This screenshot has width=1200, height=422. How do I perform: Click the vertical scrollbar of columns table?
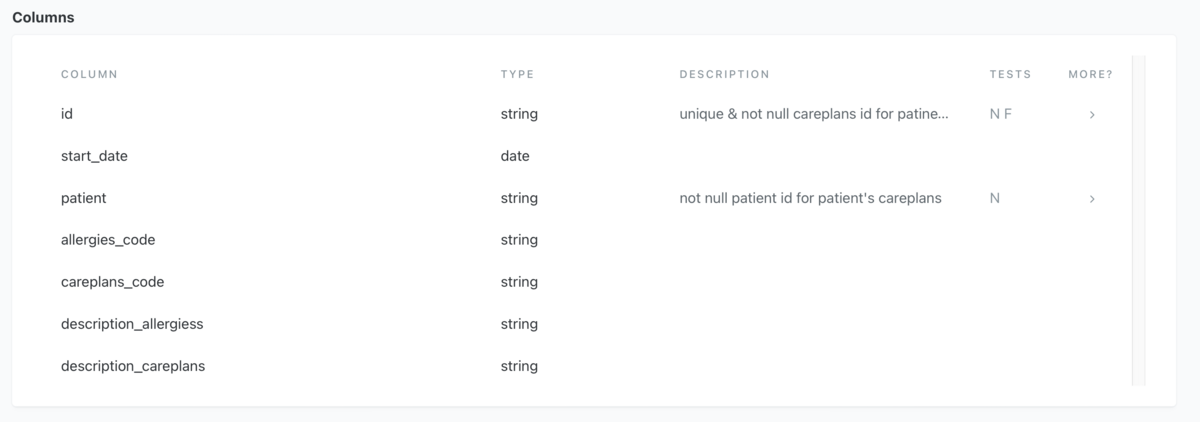(x=1138, y=220)
